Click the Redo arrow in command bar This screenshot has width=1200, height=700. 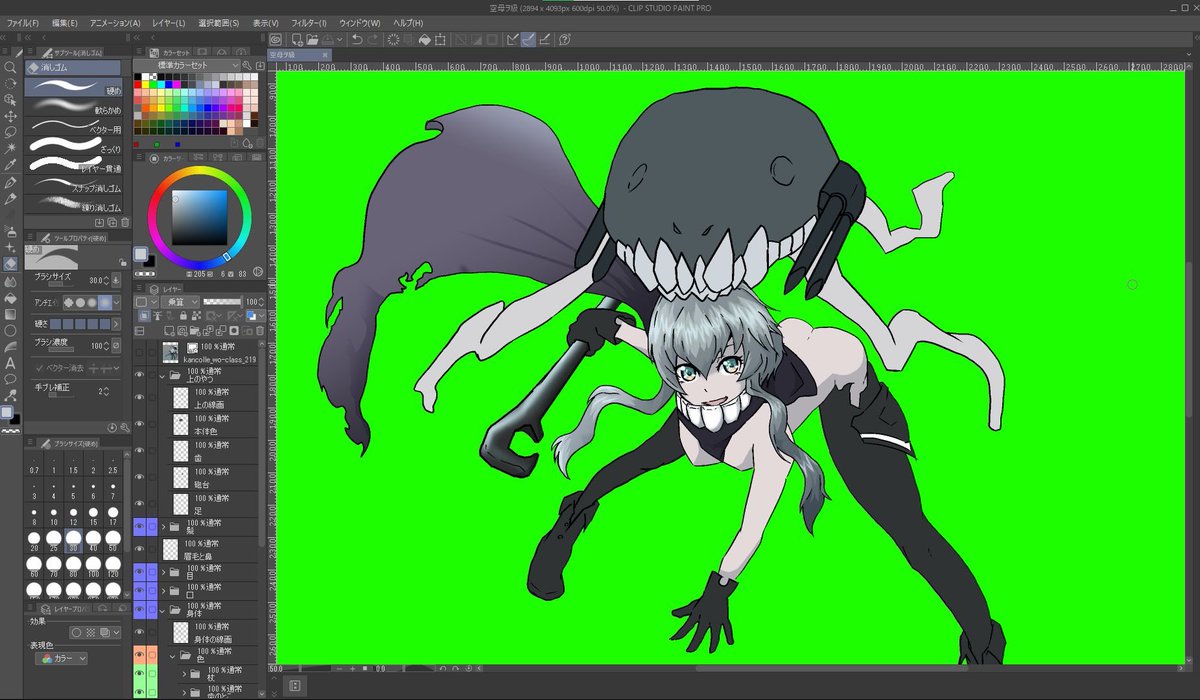click(x=373, y=40)
